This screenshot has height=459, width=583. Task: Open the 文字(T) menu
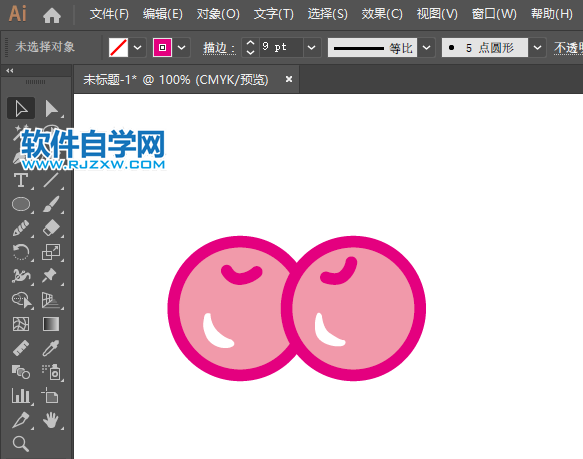pyautogui.click(x=274, y=14)
